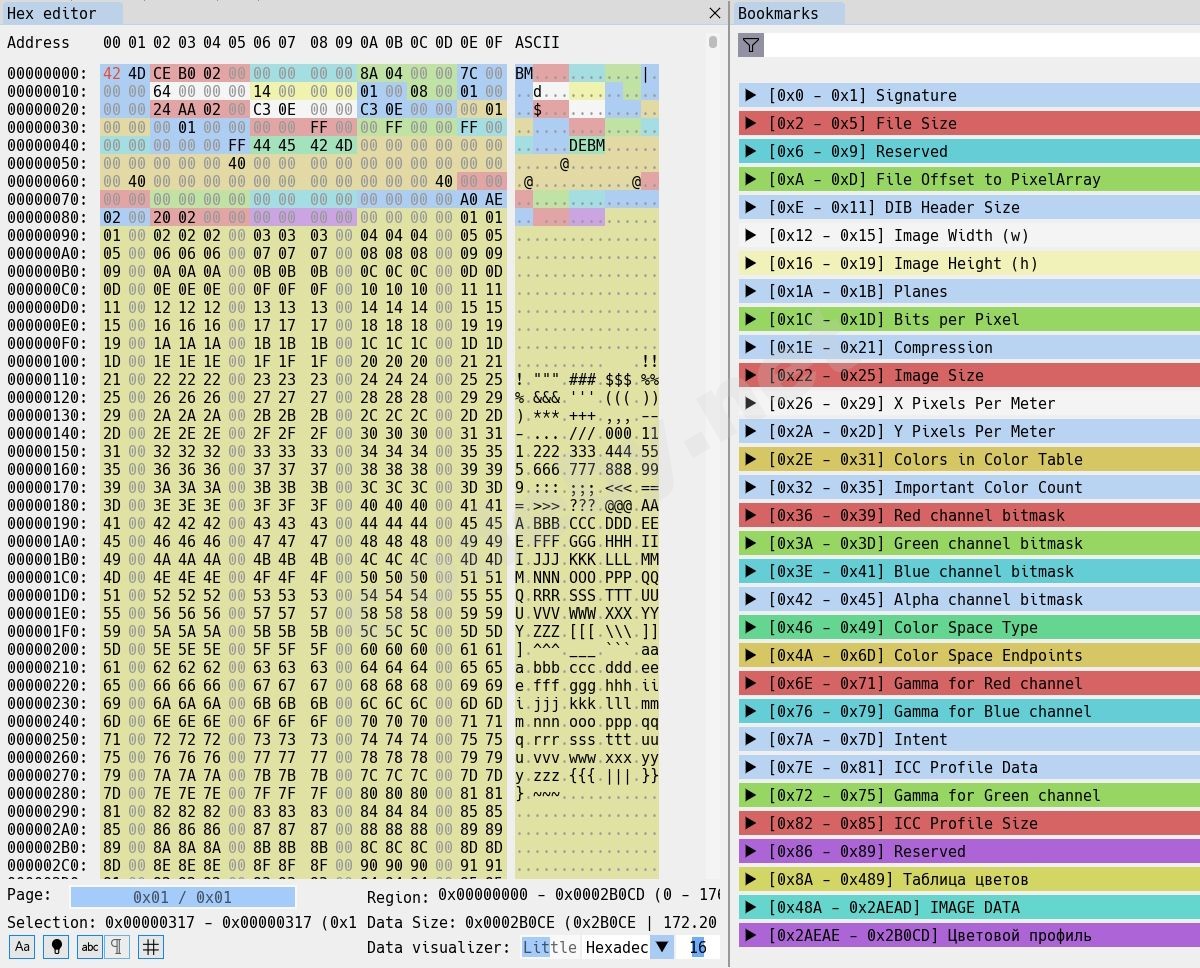Screen dimensions: 1200x968
Task: Select the Green channel bitmask bookmark
Action: tap(969, 543)
